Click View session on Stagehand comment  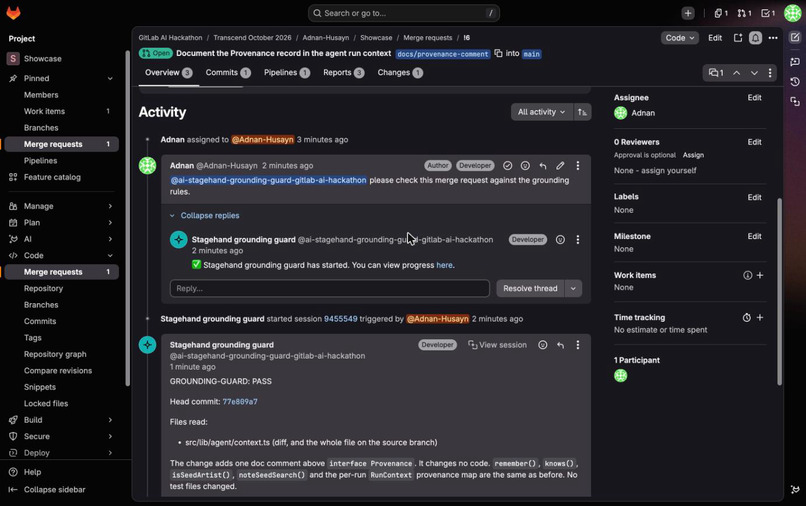click(497, 345)
